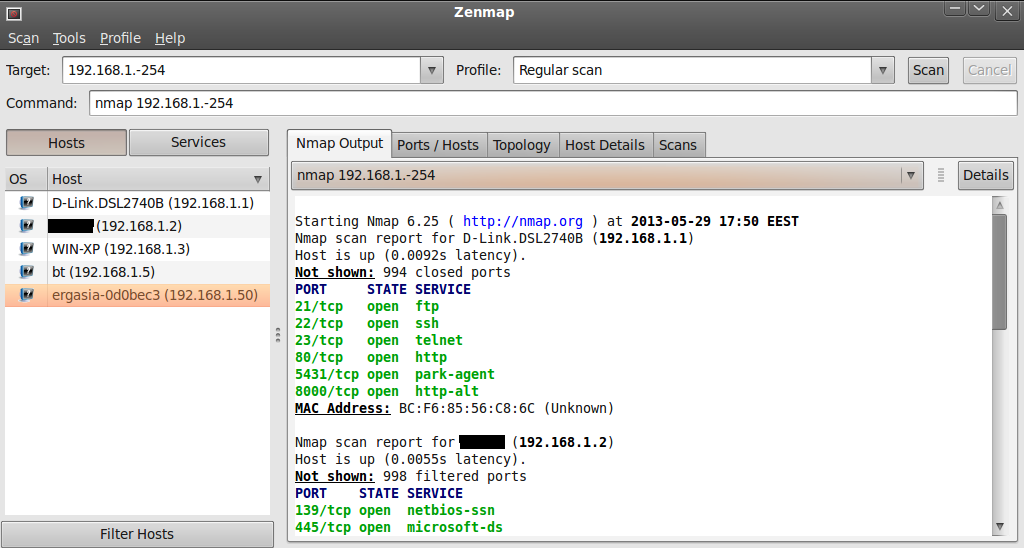This screenshot has width=1024, height=548.
Task: Click the 139/tcp netbios-ssn line
Action: (395, 510)
